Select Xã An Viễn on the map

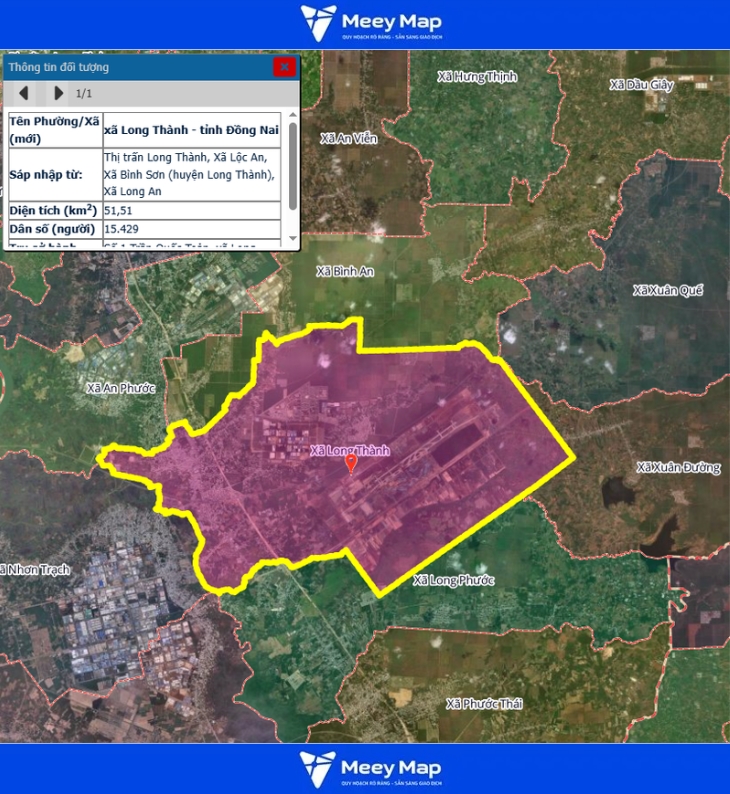point(348,138)
